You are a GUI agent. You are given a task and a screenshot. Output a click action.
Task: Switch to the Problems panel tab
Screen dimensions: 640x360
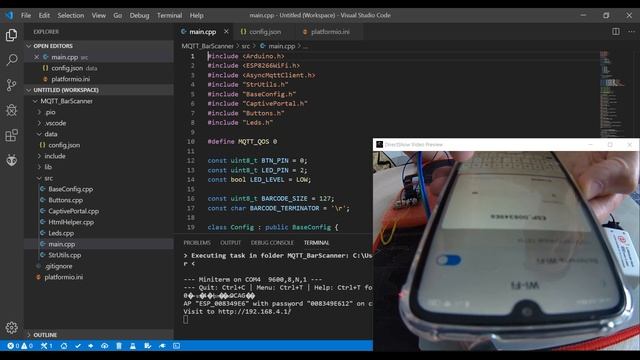click(197, 242)
